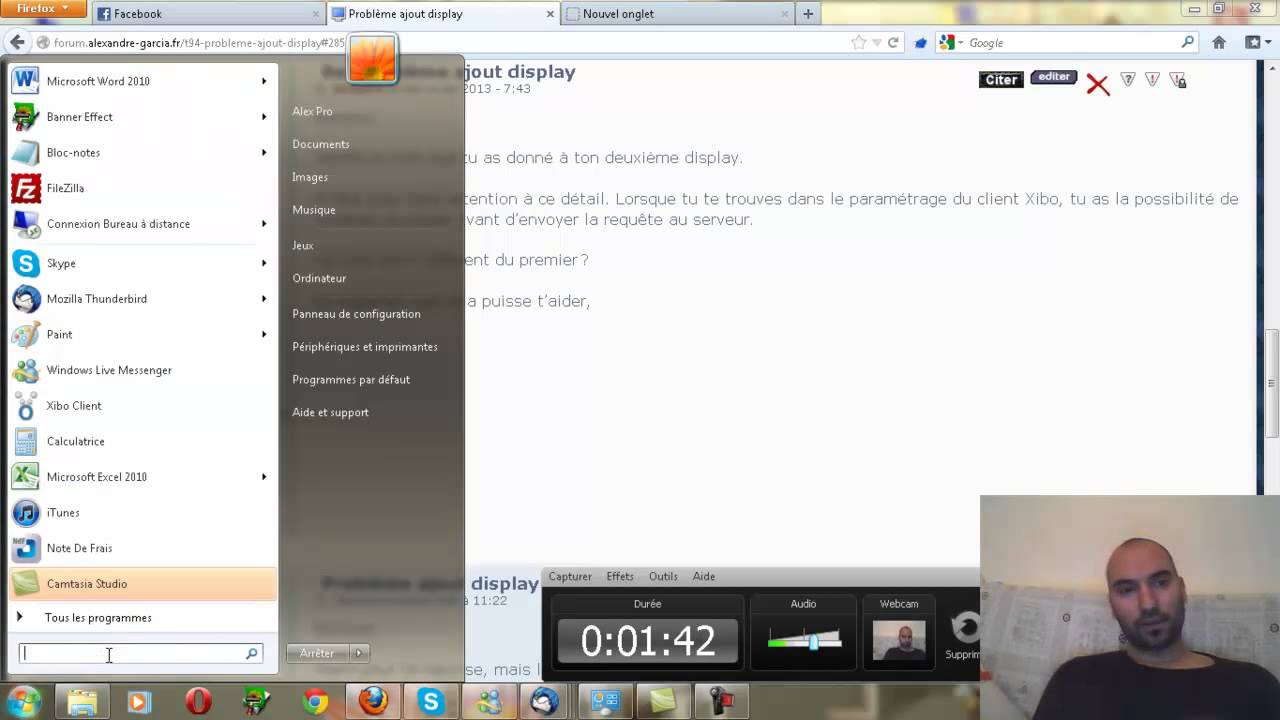Adjust the recorder Audio level slider
This screenshot has height=720, width=1280.
[813, 641]
